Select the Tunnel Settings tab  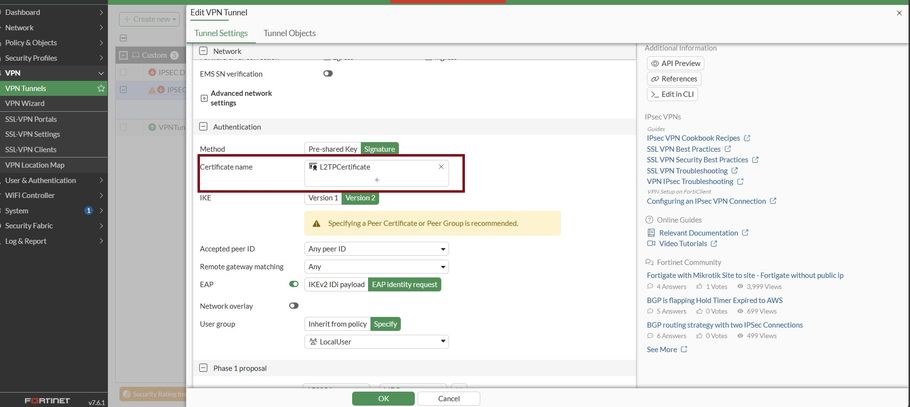coord(221,34)
